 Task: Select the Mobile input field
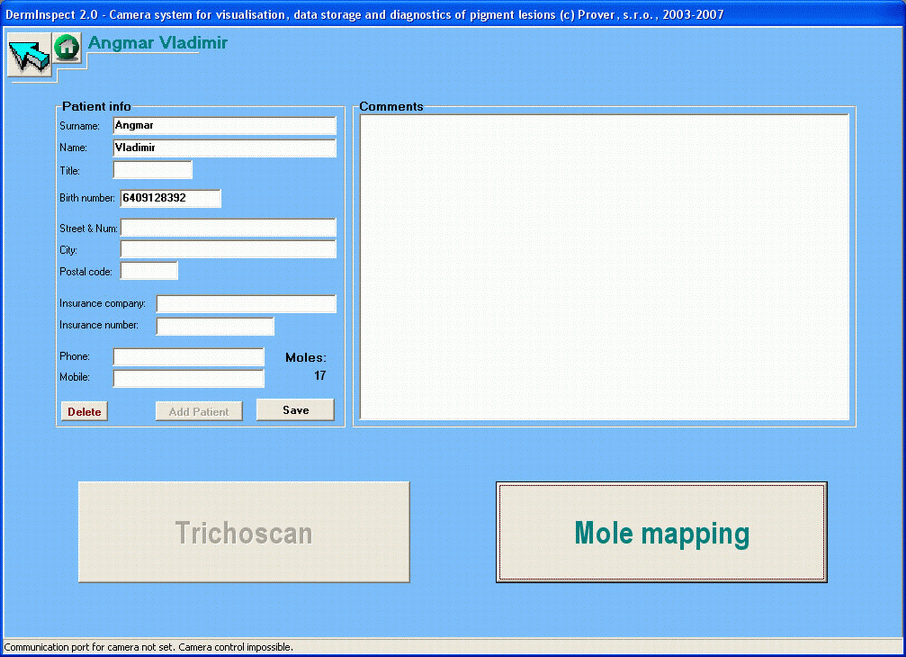coord(188,378)
